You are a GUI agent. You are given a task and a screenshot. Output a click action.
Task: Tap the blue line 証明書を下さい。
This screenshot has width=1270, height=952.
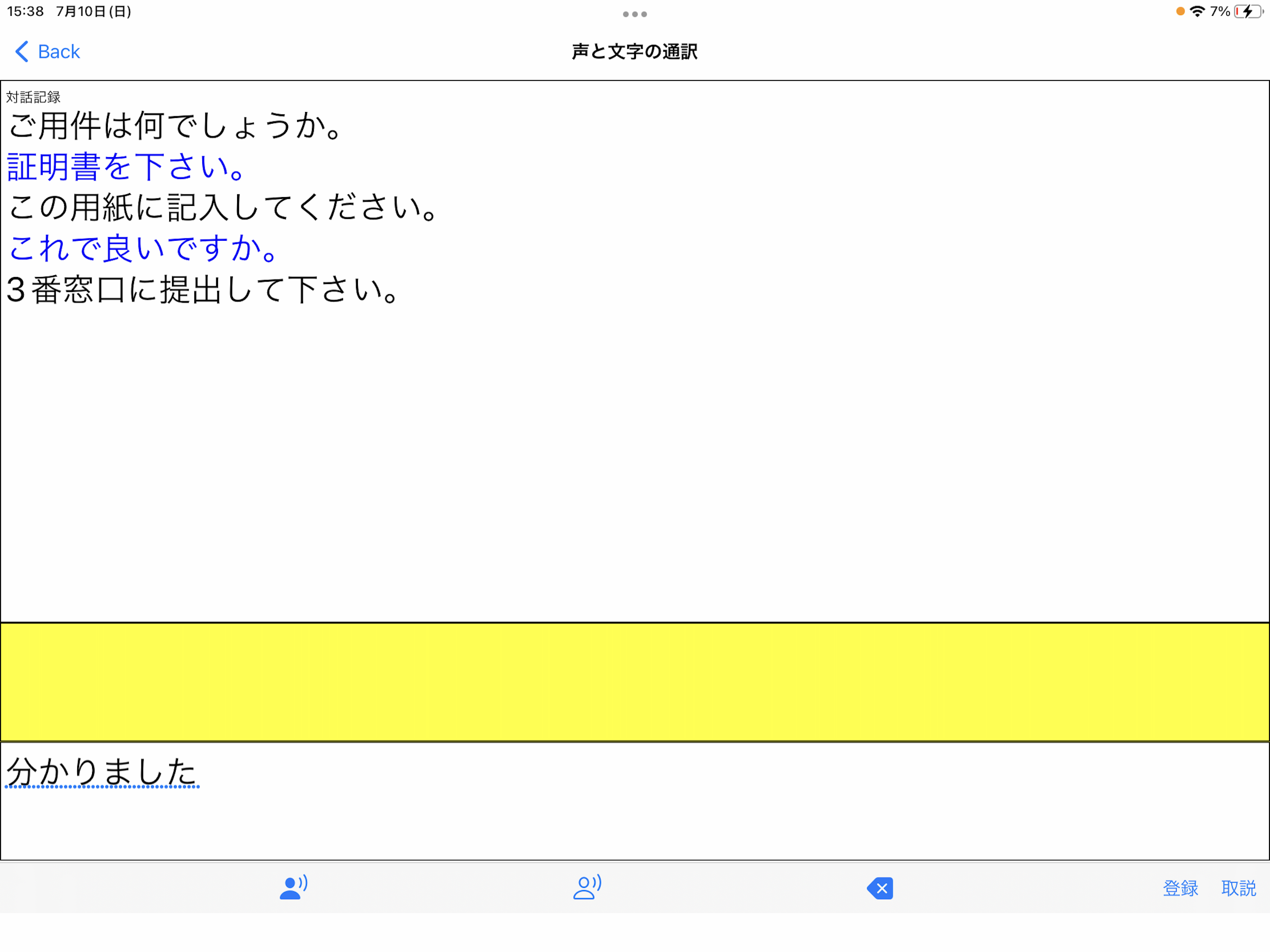click(x=126, y=166)
